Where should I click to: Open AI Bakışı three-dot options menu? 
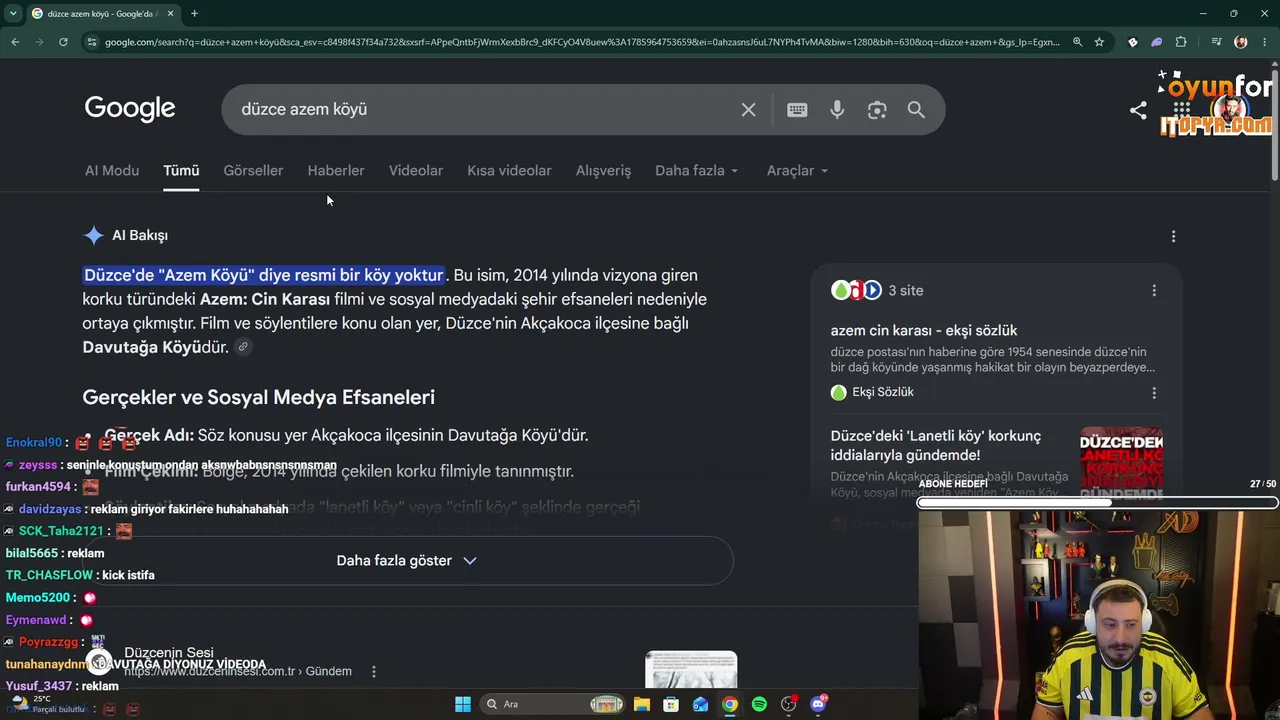[x=1173, y=236]
